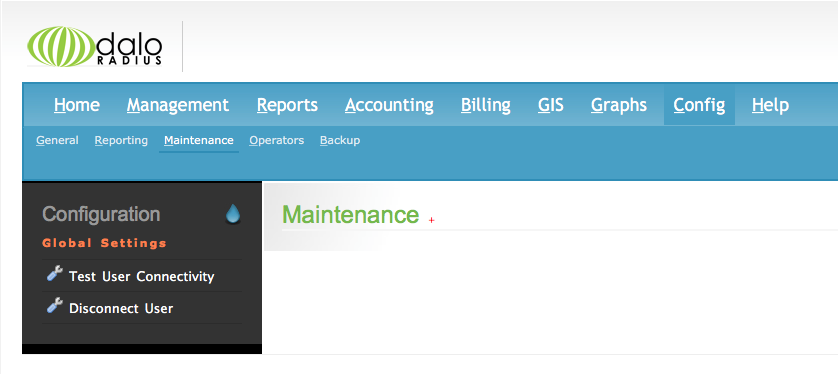Open the Management menu
Screen dimensions: 838x374
pyautogui.click(x=178, y=105)
